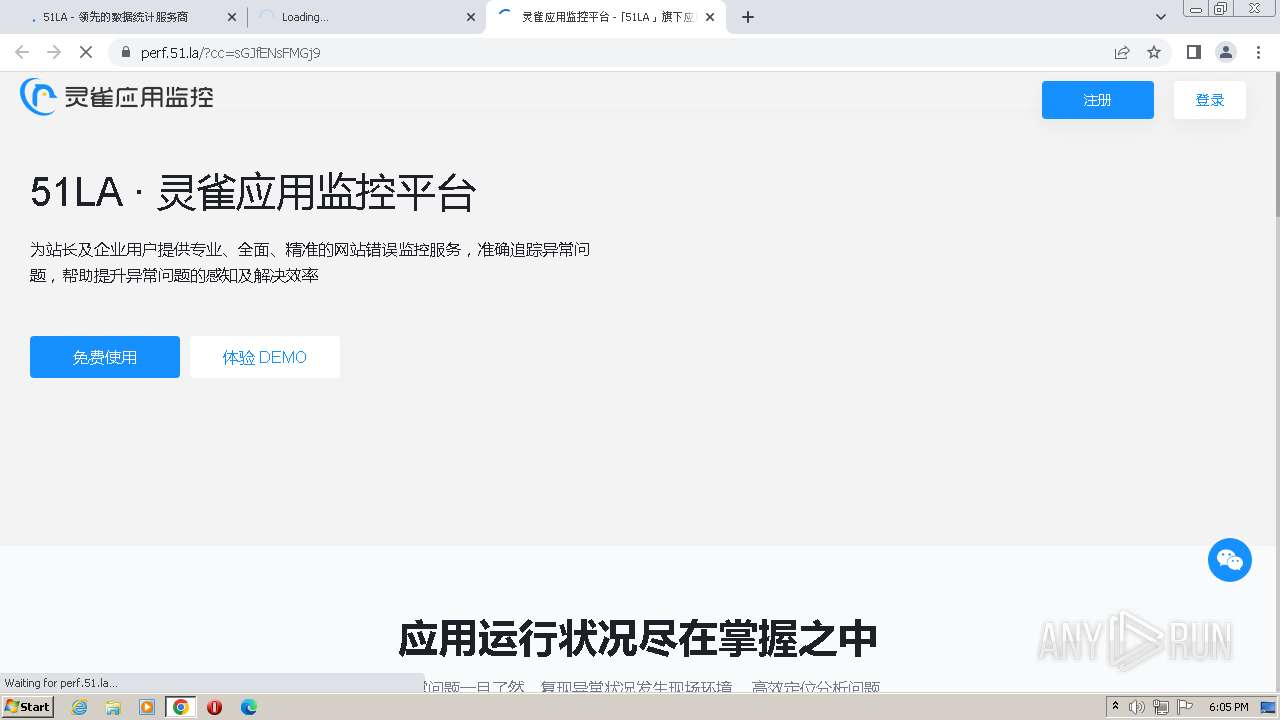Focus the address bar URL
Image resolution: width=1280 pixels, height=720 pixels.
click(231, 53)
